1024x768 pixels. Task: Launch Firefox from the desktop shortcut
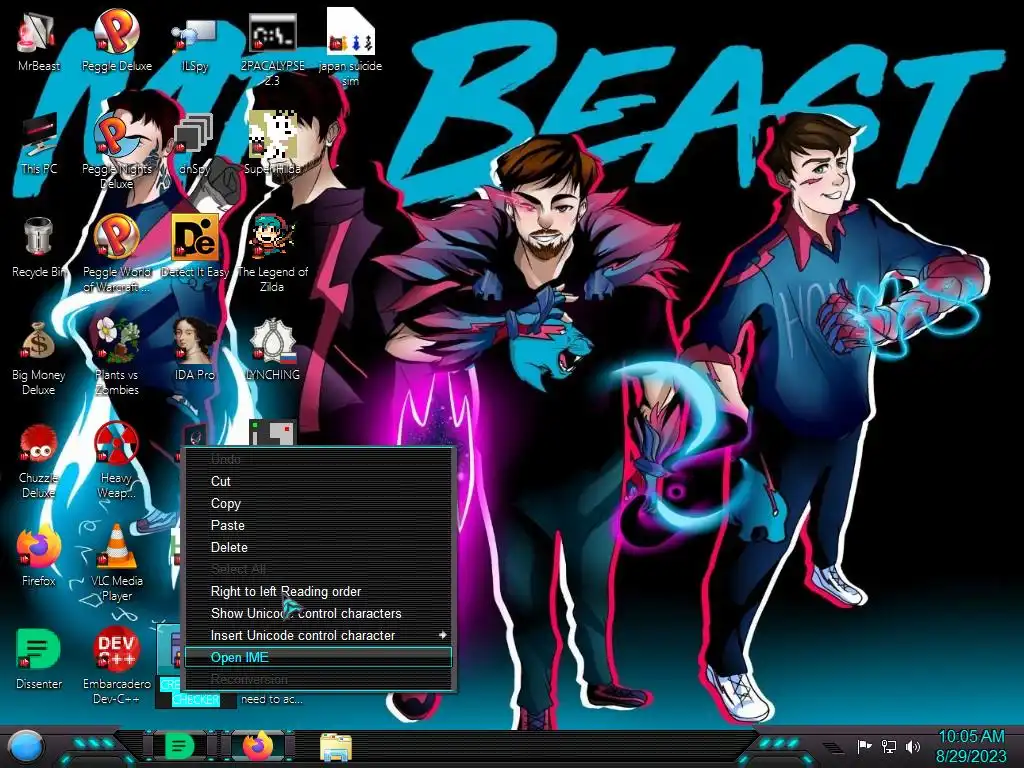38,556
